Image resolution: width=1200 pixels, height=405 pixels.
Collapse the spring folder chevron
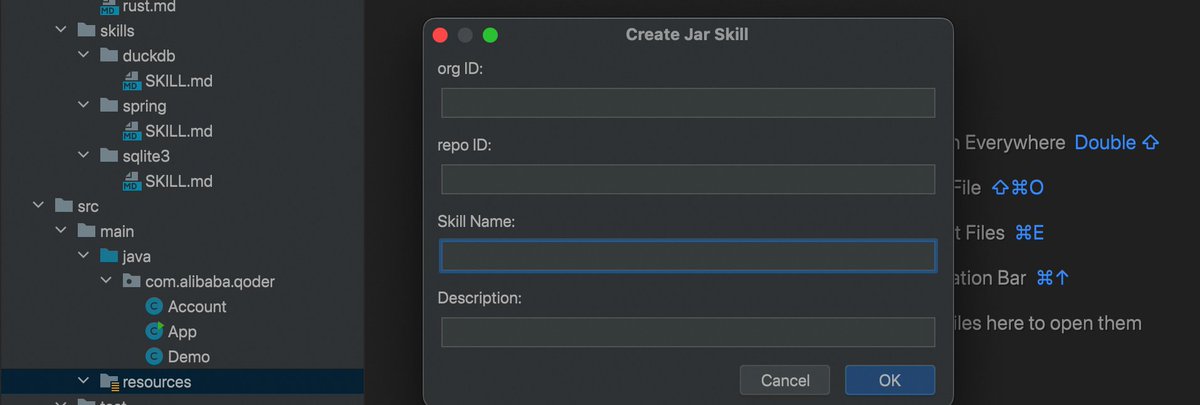(x=84, y=106)
